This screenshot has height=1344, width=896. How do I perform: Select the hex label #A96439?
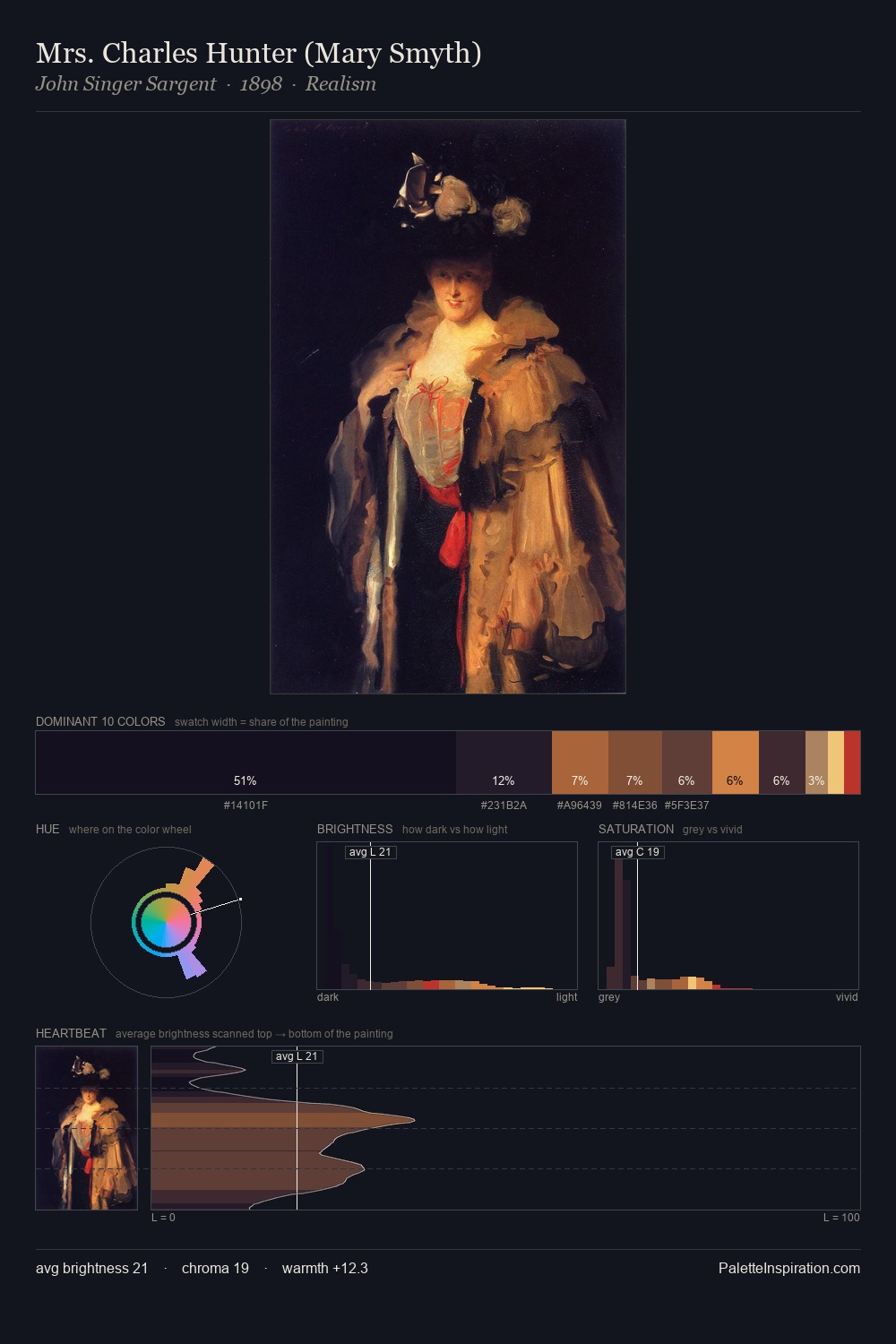pyautogui.click(x=580, y=806)
